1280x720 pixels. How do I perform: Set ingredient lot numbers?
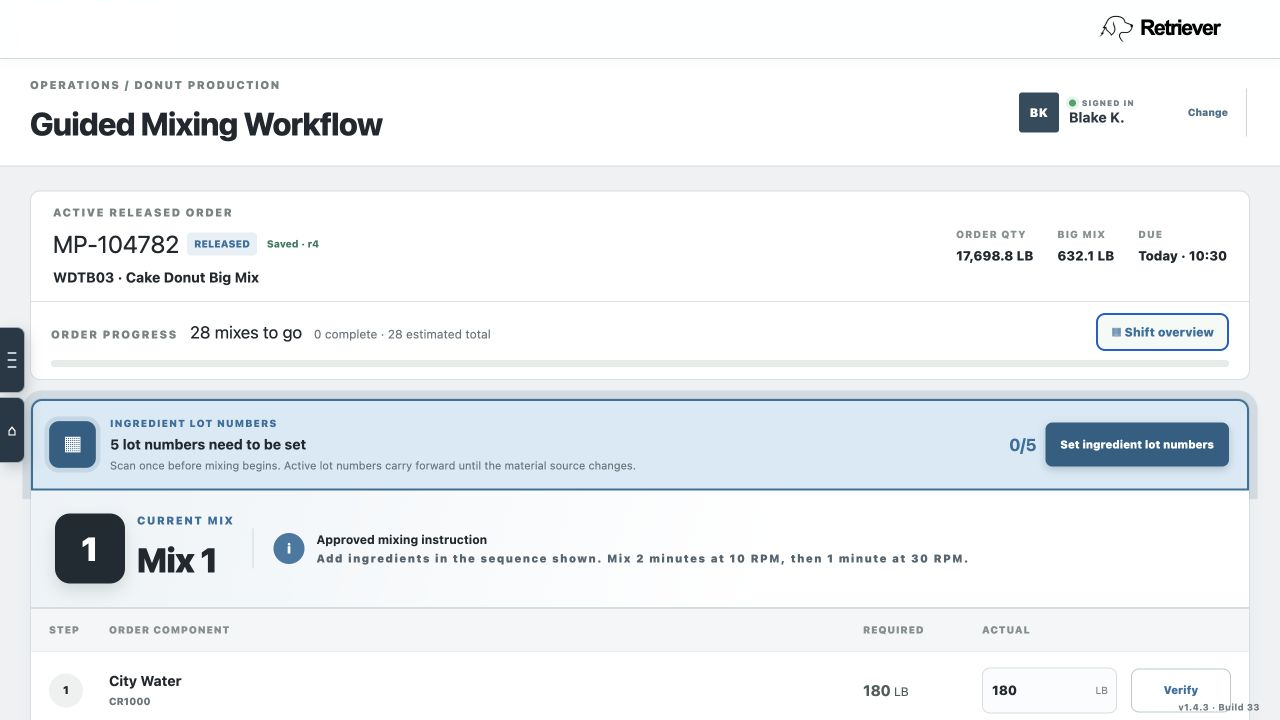(1137, 445)
